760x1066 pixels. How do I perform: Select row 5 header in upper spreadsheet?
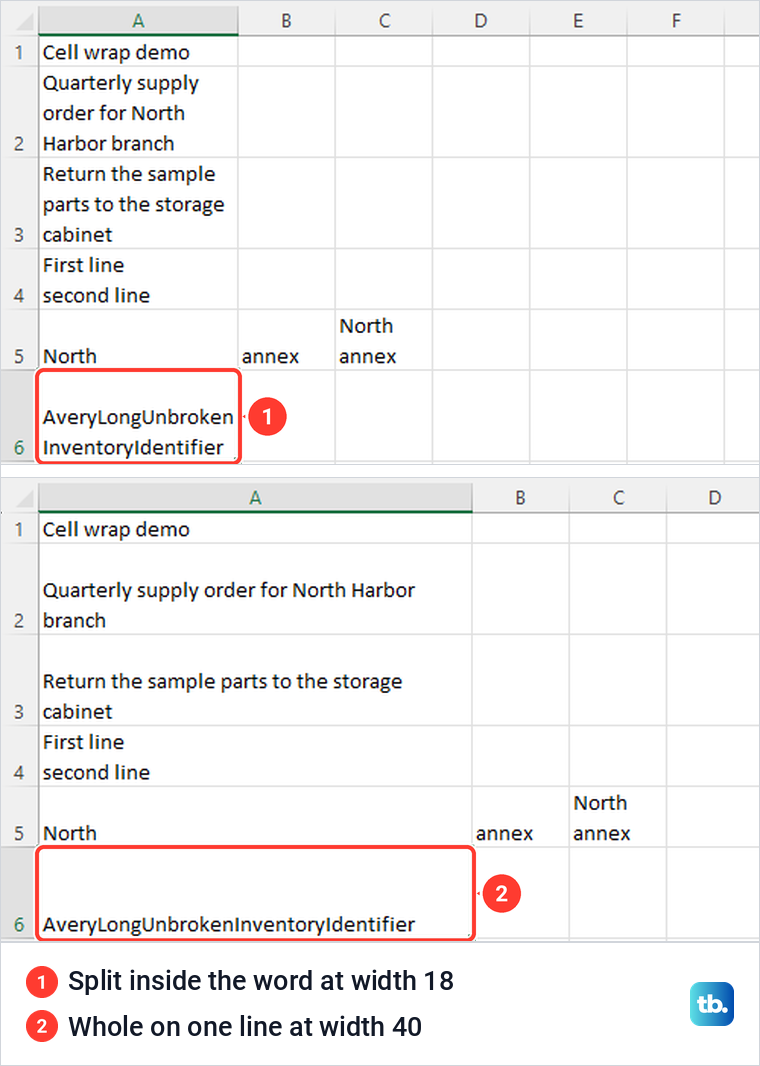(x=19, y=340)
